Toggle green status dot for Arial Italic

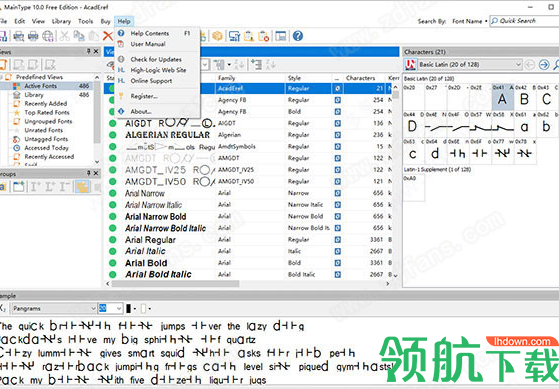tap(113, 251)
